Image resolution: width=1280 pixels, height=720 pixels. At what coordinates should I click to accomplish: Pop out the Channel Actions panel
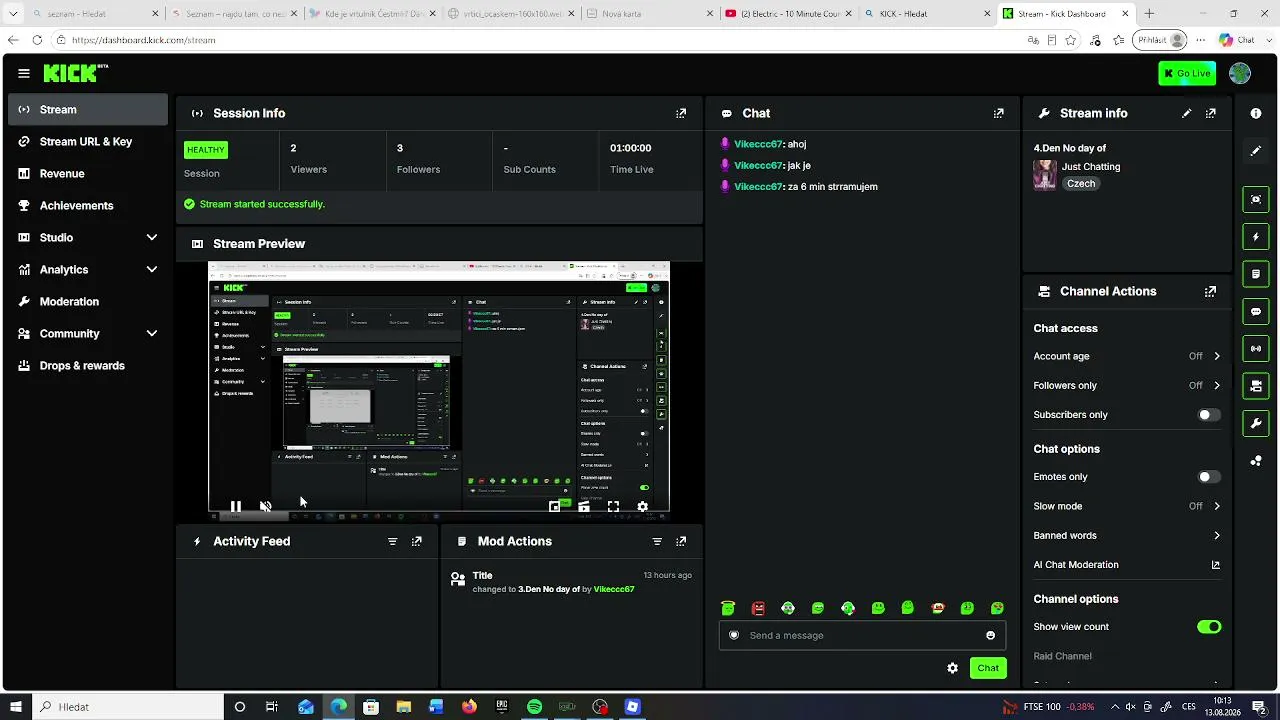point(1211,292)
